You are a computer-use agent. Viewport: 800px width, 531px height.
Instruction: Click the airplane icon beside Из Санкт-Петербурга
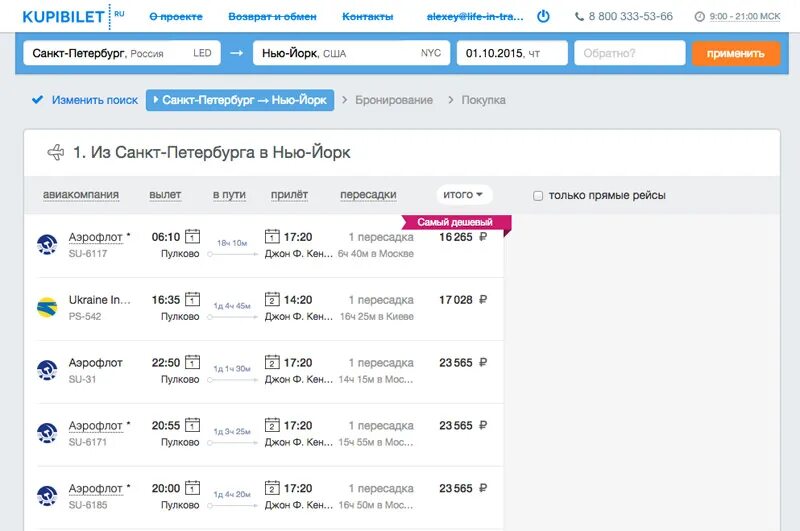56,152
